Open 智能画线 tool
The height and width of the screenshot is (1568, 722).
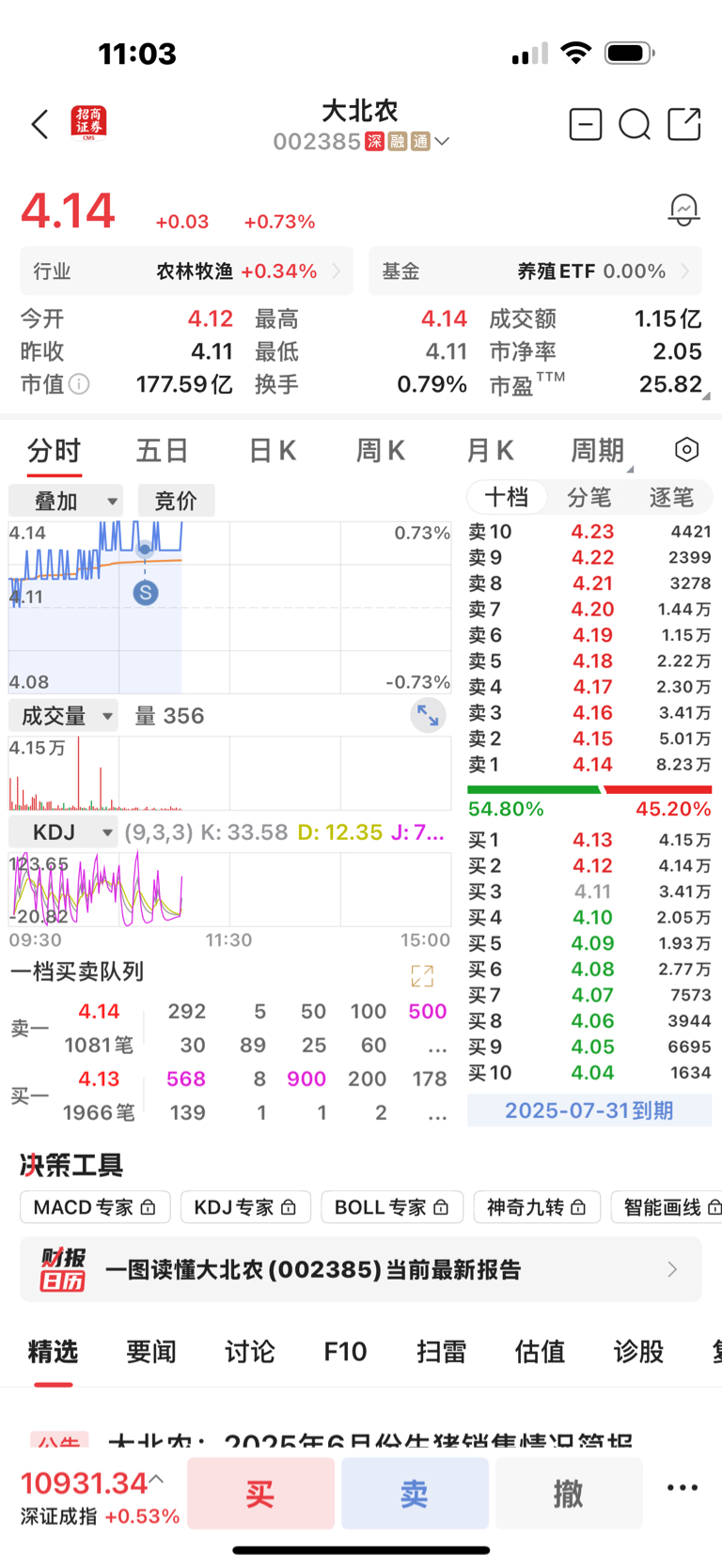click(x=667, y=1207)
